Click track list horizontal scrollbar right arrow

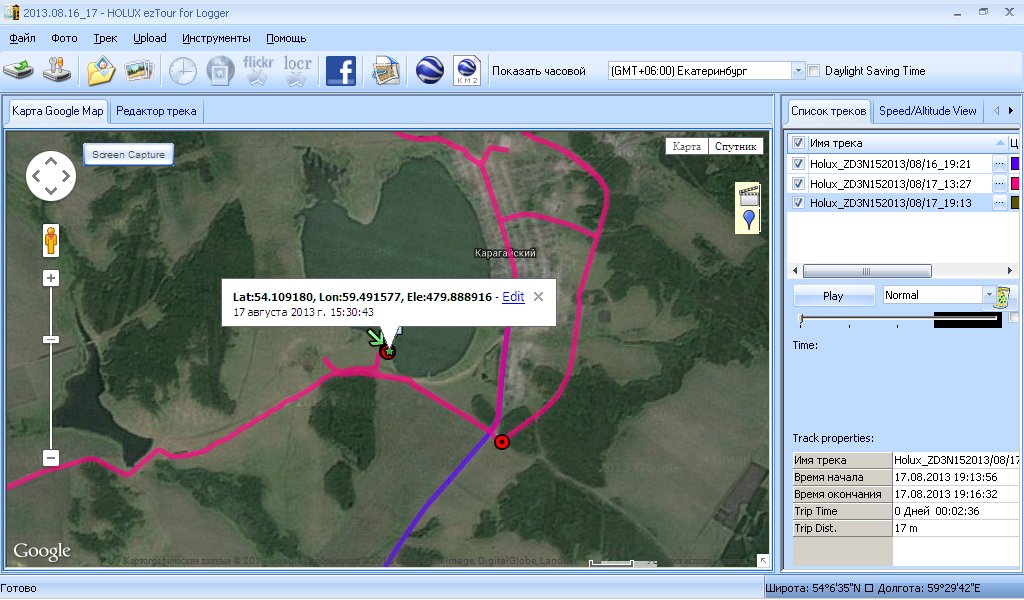1010,270
